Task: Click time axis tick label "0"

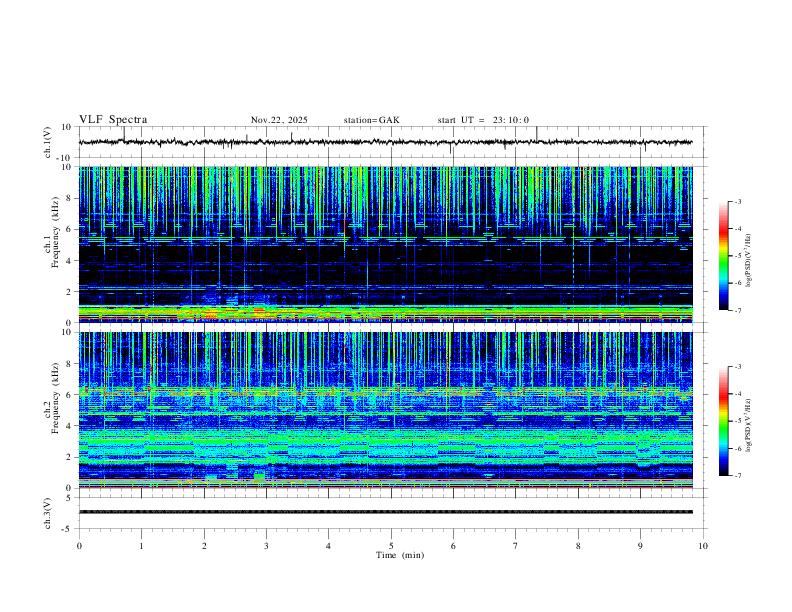Action: click(79, 546)
